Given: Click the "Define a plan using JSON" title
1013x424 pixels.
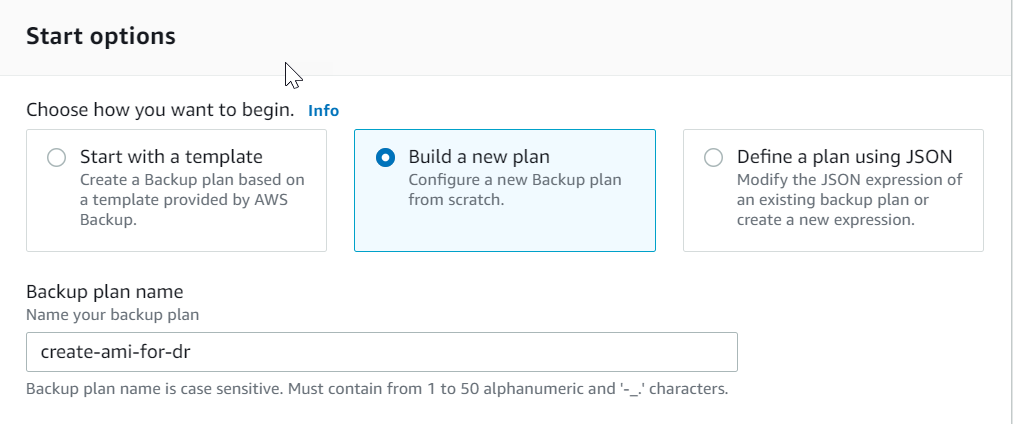Looking at the screenshot, I should 844,157.
